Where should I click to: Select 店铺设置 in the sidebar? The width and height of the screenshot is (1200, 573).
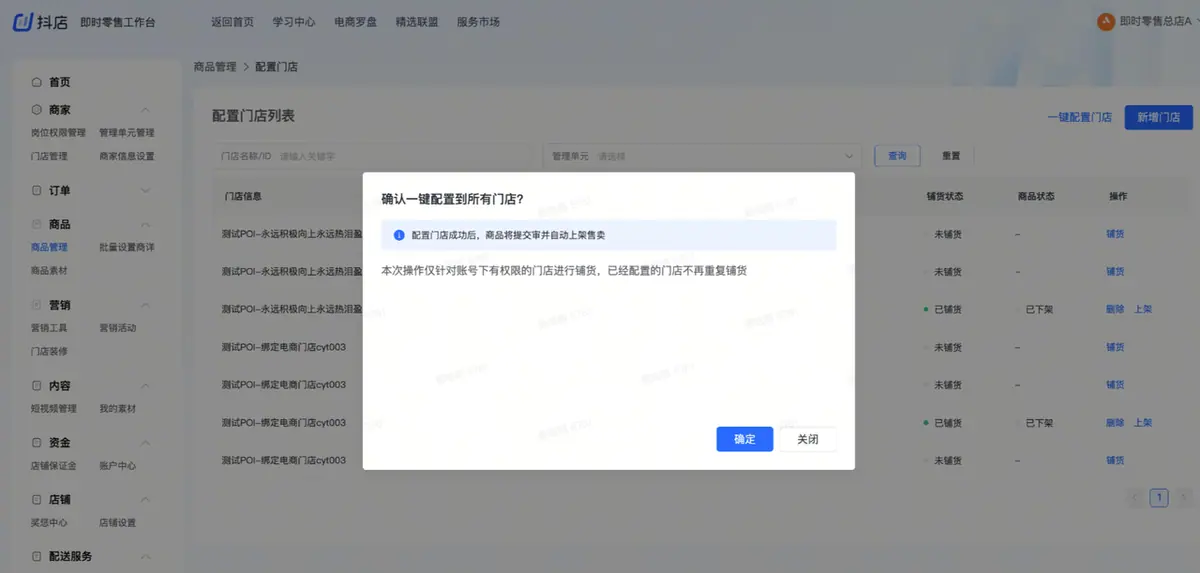pyautogui.click(x=118, y=522)
